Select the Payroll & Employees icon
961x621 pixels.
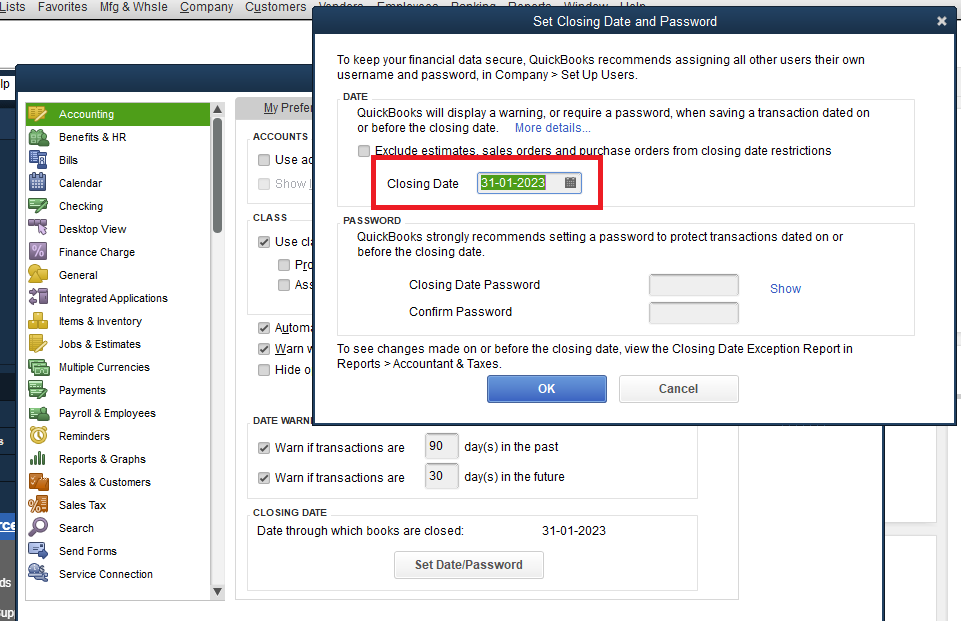[x=39, y=413]
